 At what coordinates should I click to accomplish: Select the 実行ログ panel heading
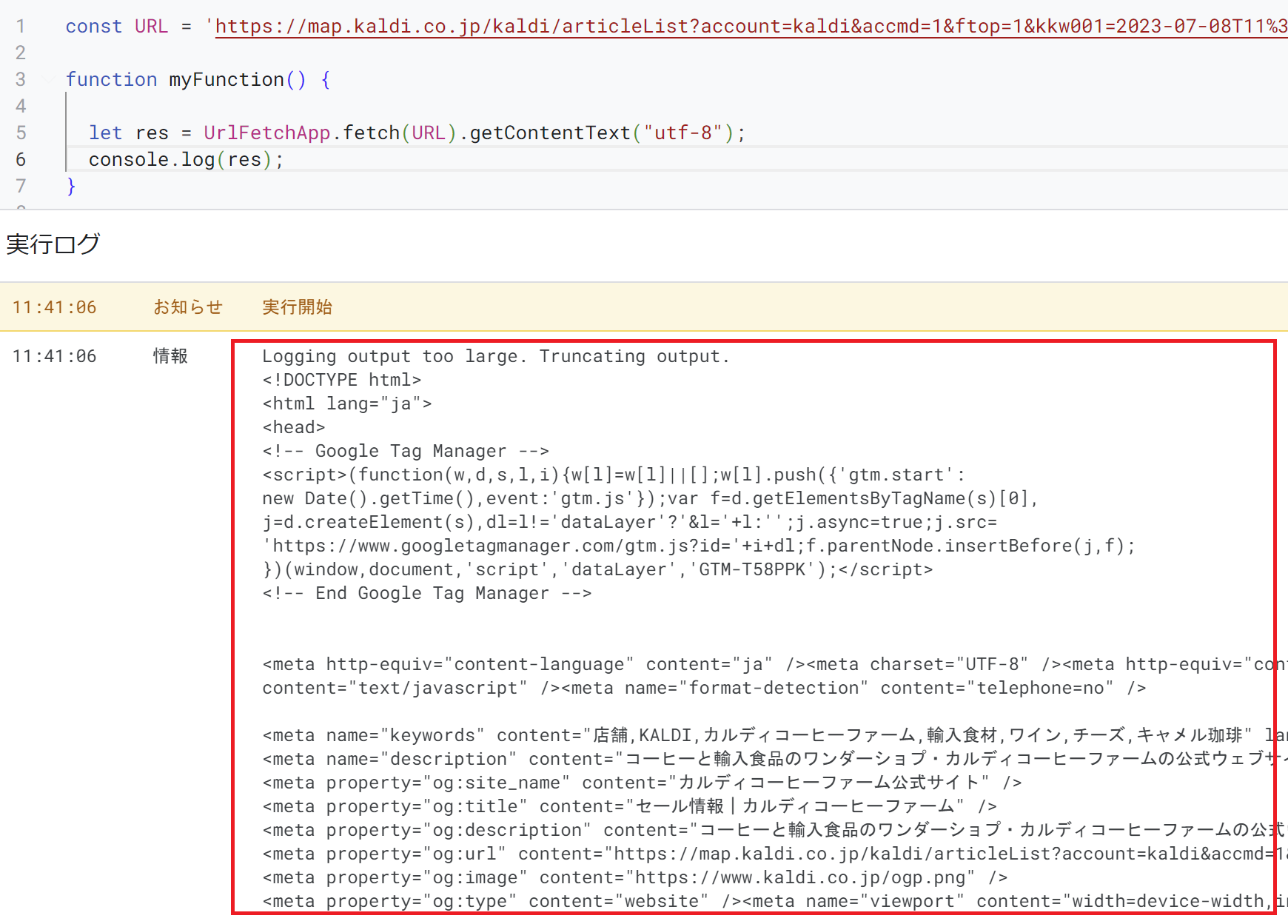pos(52,244)
